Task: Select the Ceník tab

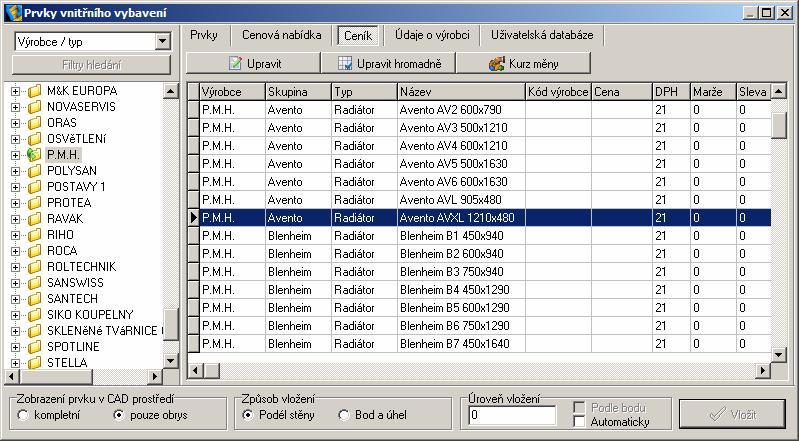Action: point(358,36)
